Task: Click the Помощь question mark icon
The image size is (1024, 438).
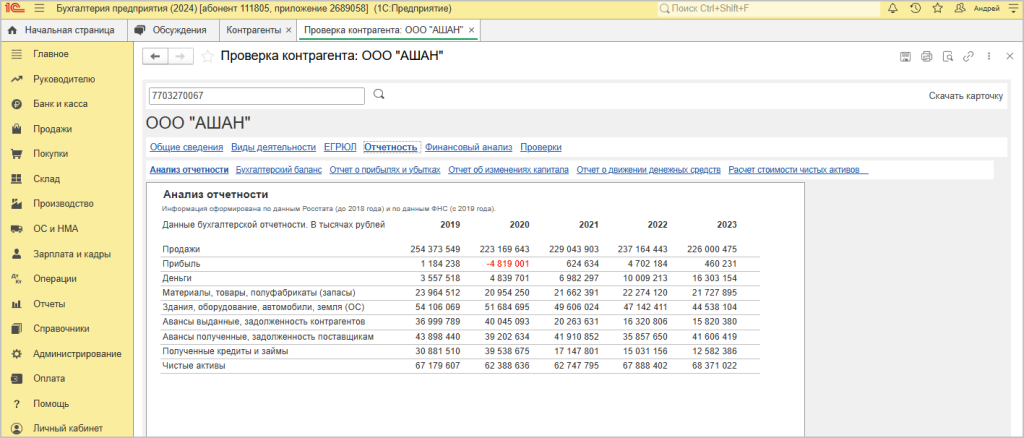Action: coord(17,404)
